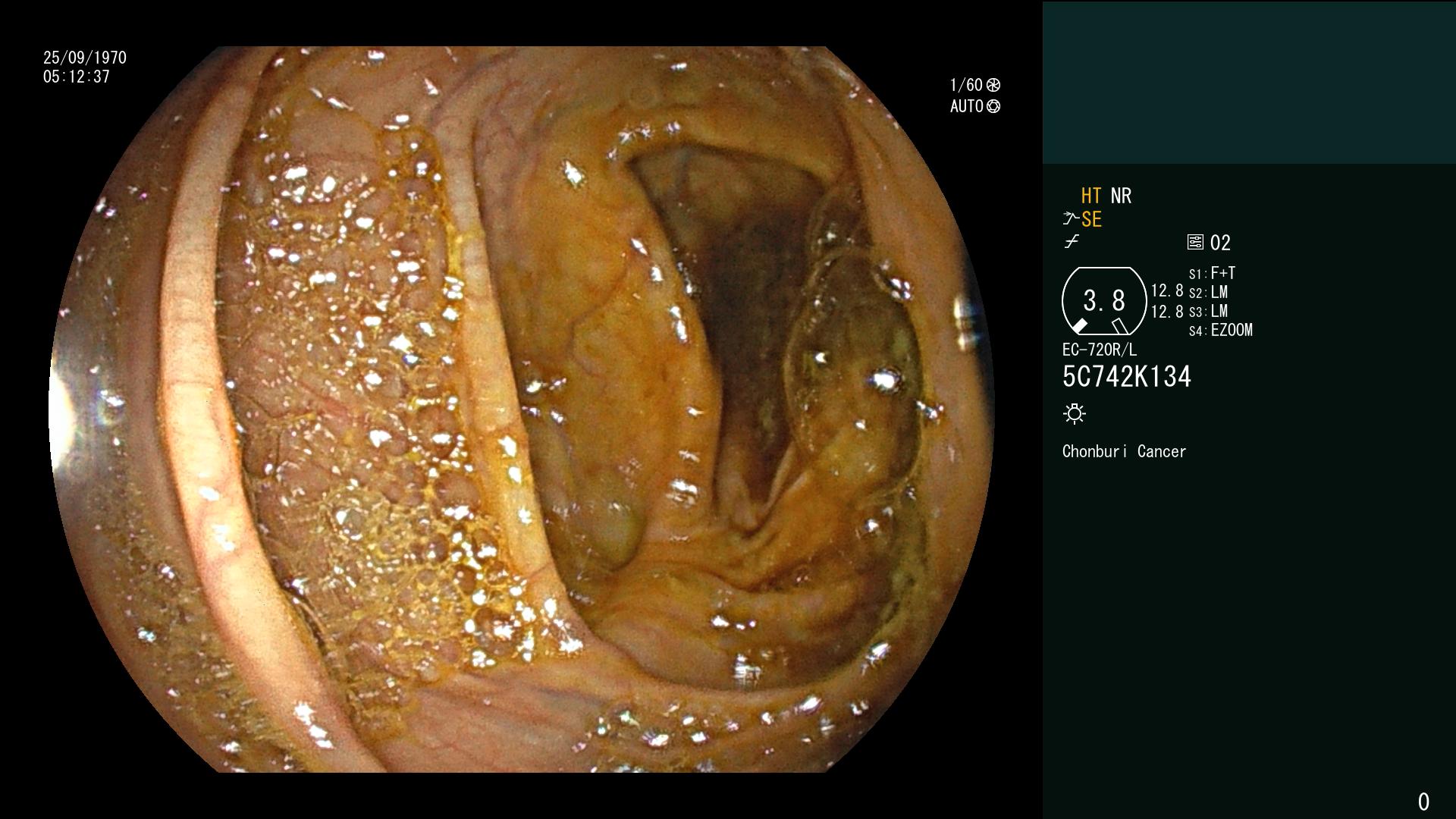The height and width of the screenshot is (819, 1456).
Task: Click the blank teal panel above HT NR
Action: [1249, 82]
